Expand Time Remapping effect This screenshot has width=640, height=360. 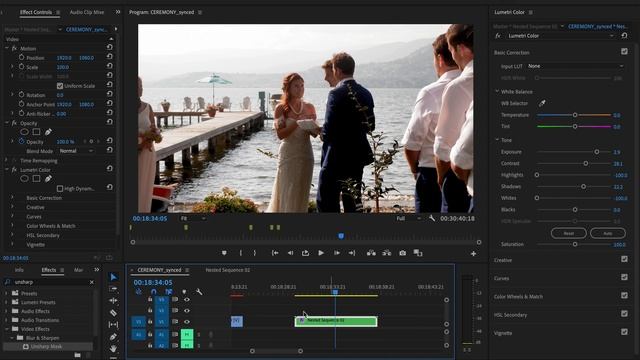pyautogui.click(x=6, y=160)
